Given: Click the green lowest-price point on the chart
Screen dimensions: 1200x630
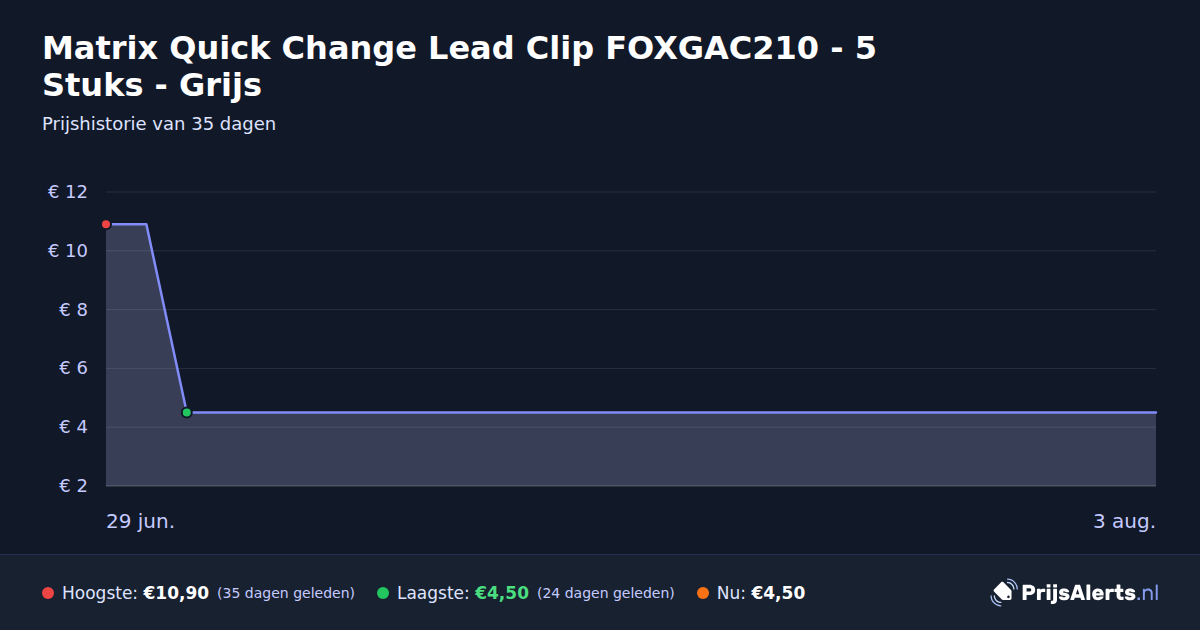Looking at the screenshot, I should click(x=186, y=412).
